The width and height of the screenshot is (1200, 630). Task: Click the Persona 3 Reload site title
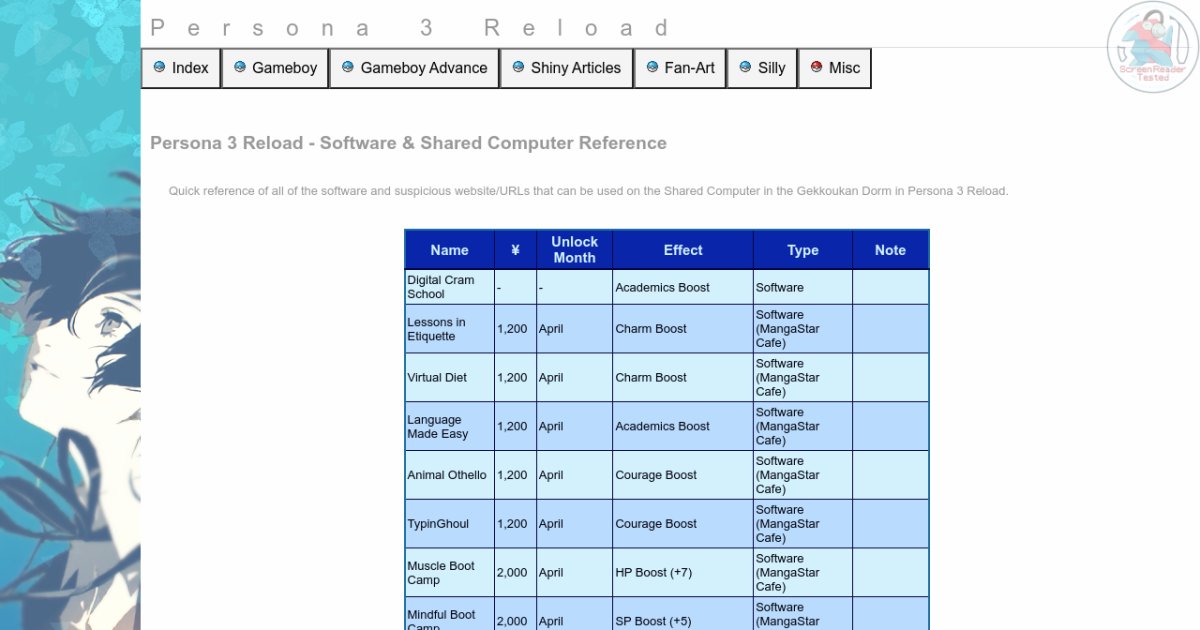pyautogui.click(x=410, y=28)
